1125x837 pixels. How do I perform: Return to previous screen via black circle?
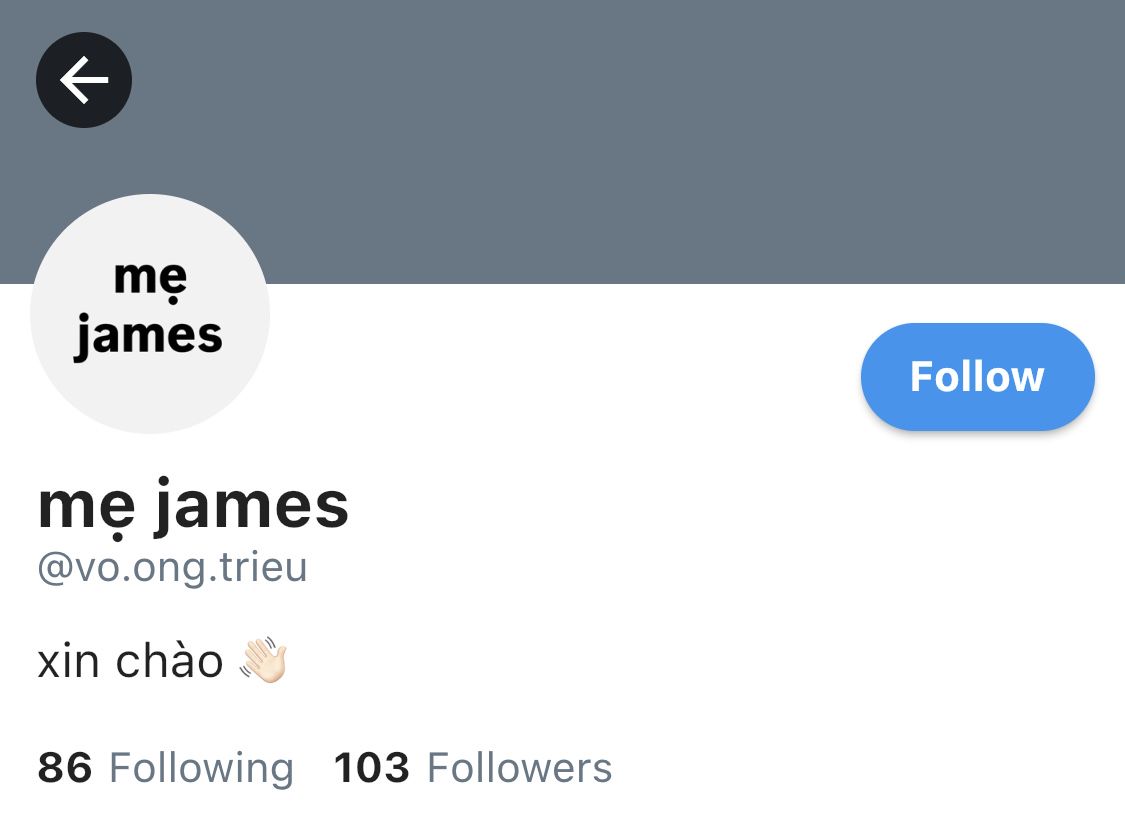point(84,80)
